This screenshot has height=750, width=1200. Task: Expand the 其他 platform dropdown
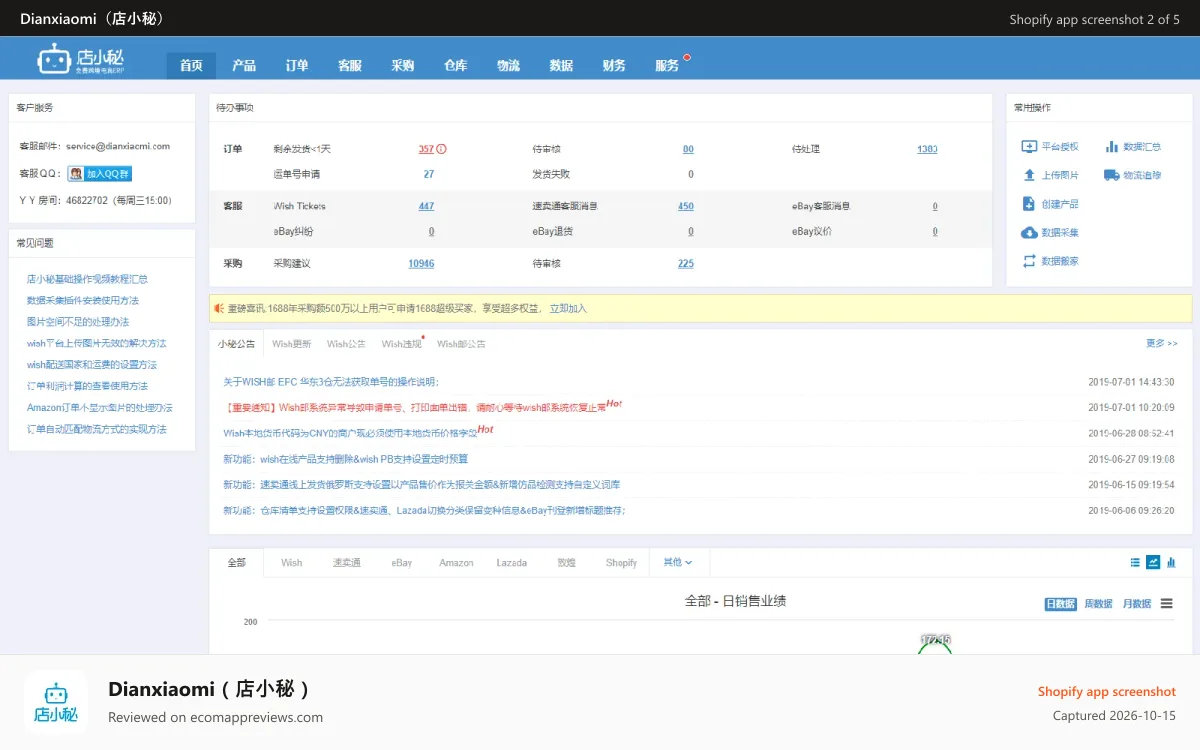(678, 562)
